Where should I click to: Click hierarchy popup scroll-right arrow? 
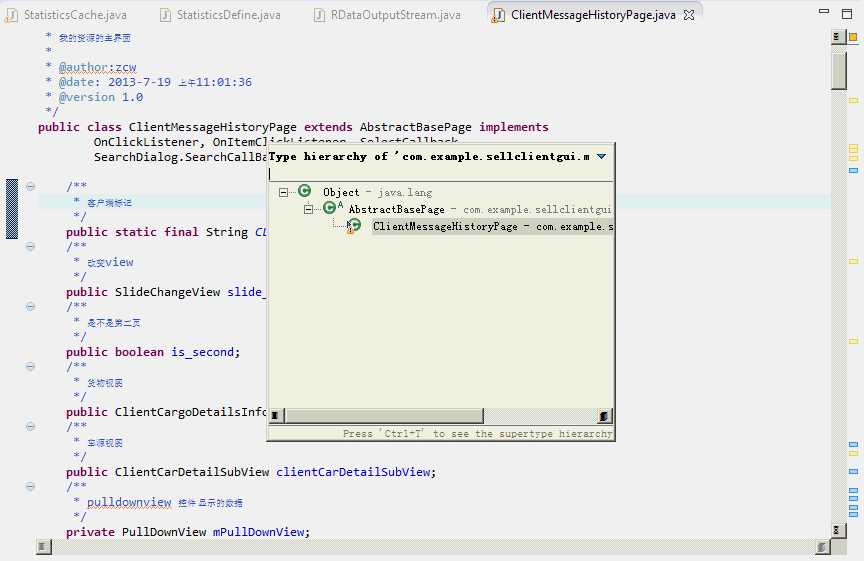click(x=604, y=416)
